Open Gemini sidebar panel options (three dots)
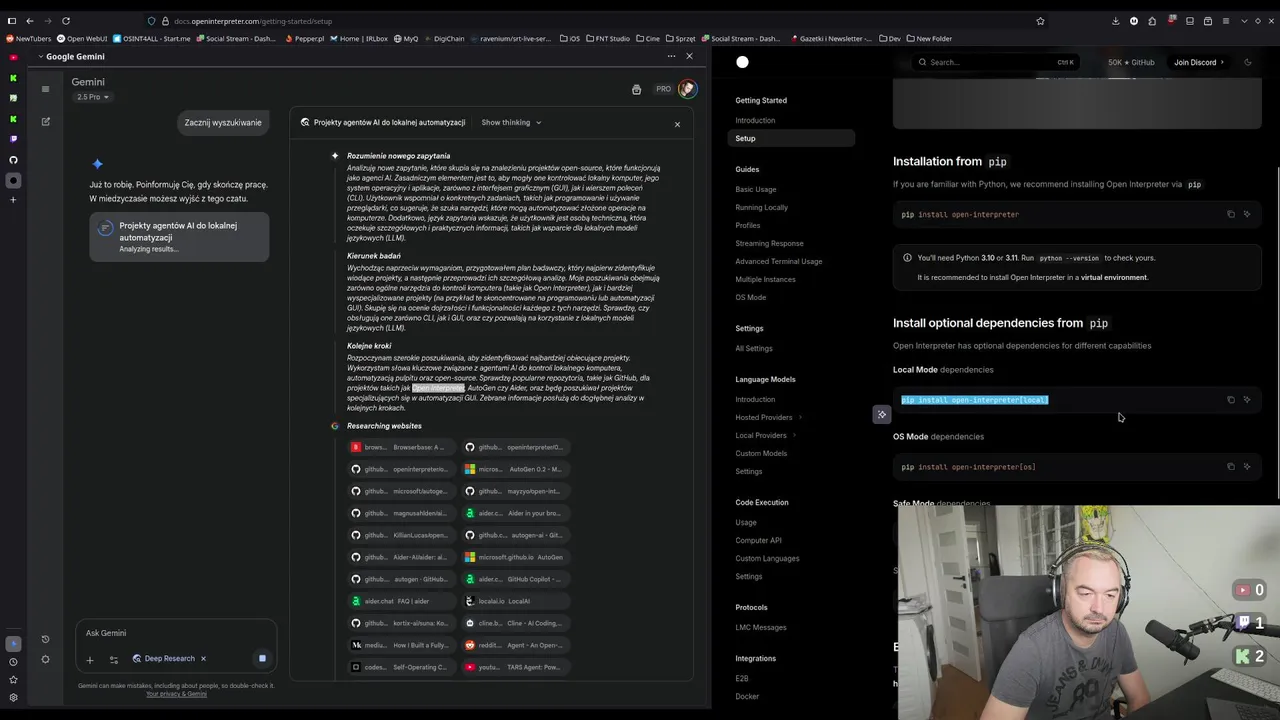 click(671, 56)
